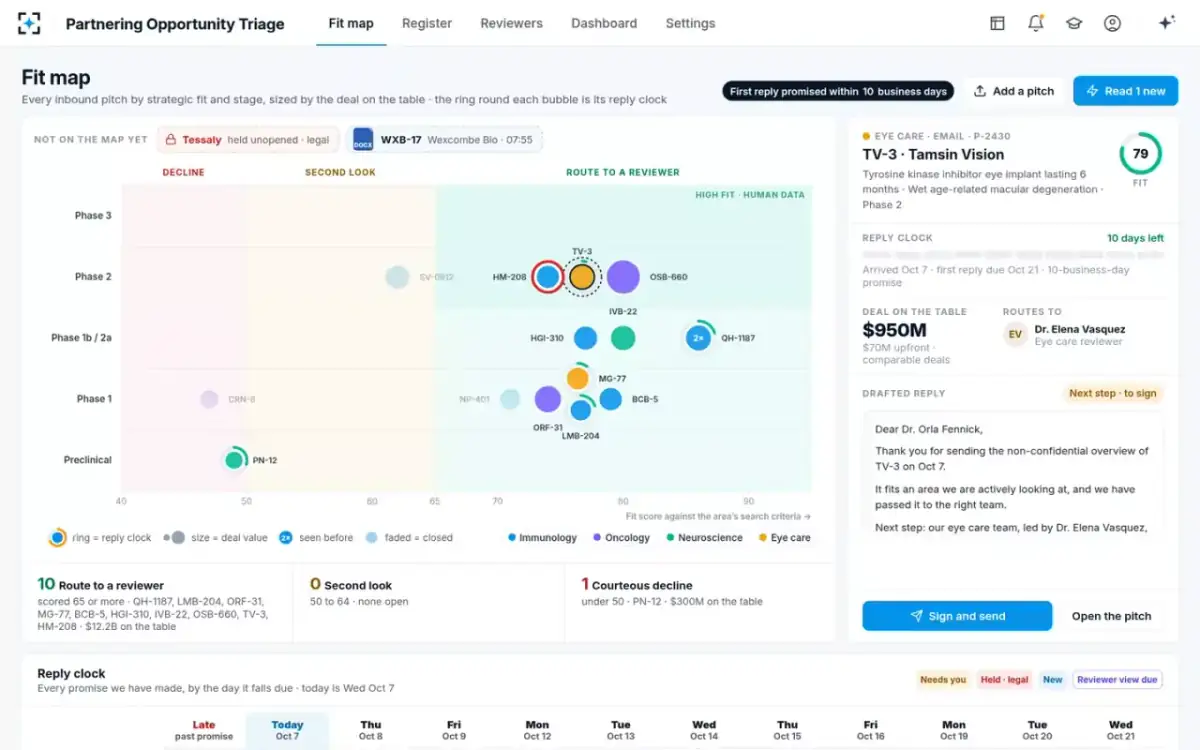Click the reply clock progress bar
Image resolution: width=1200 pixels, height=750 pixels.
[1013, 255]
